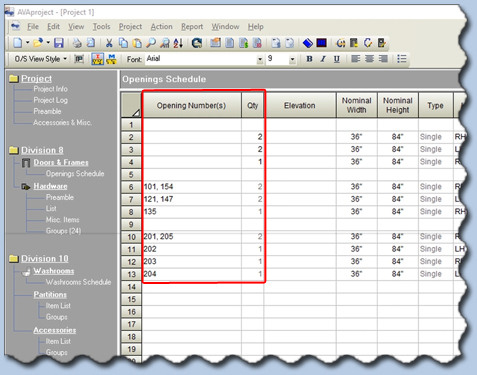
Task: Center align text
Action: (x=369, y=59)
